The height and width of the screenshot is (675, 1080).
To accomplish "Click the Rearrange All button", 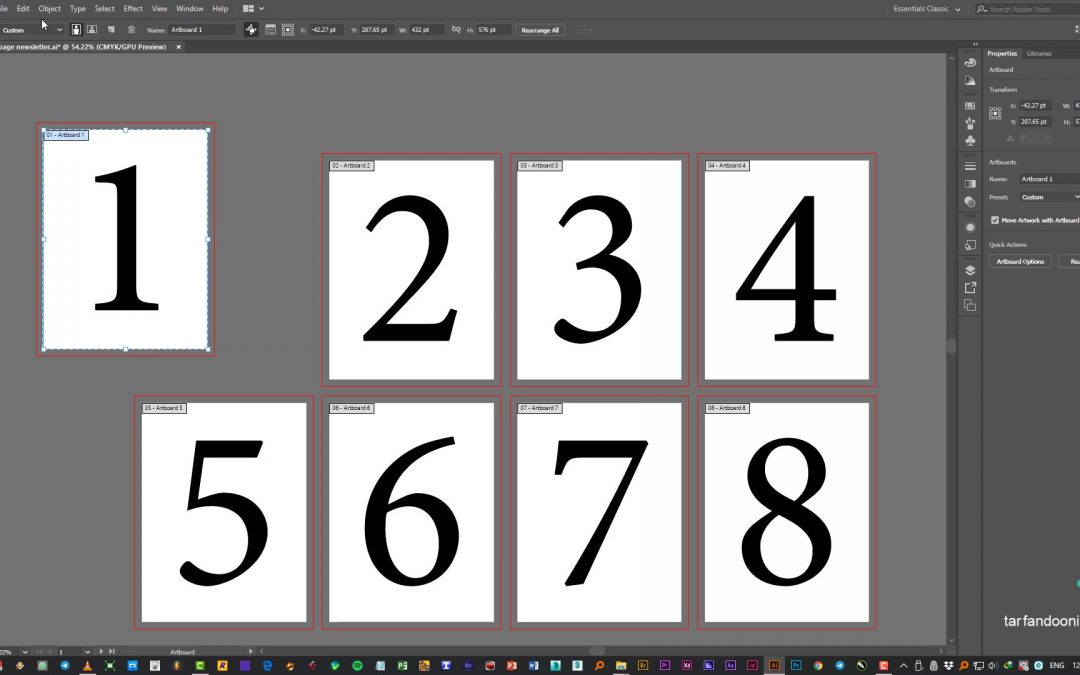I will pyautogui.click(x=541, y=30).
